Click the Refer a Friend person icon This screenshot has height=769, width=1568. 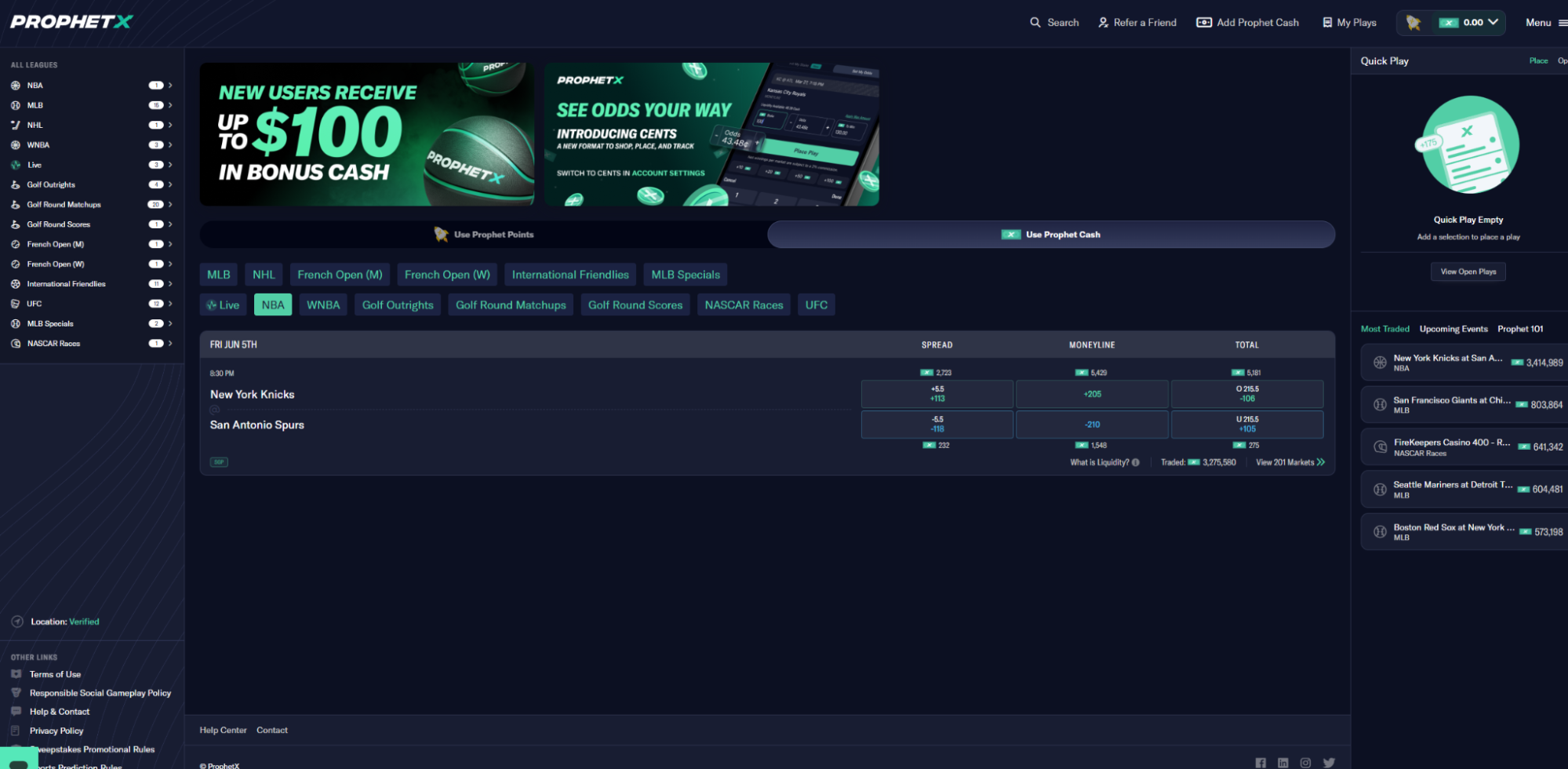click(x=1104, y=23)
